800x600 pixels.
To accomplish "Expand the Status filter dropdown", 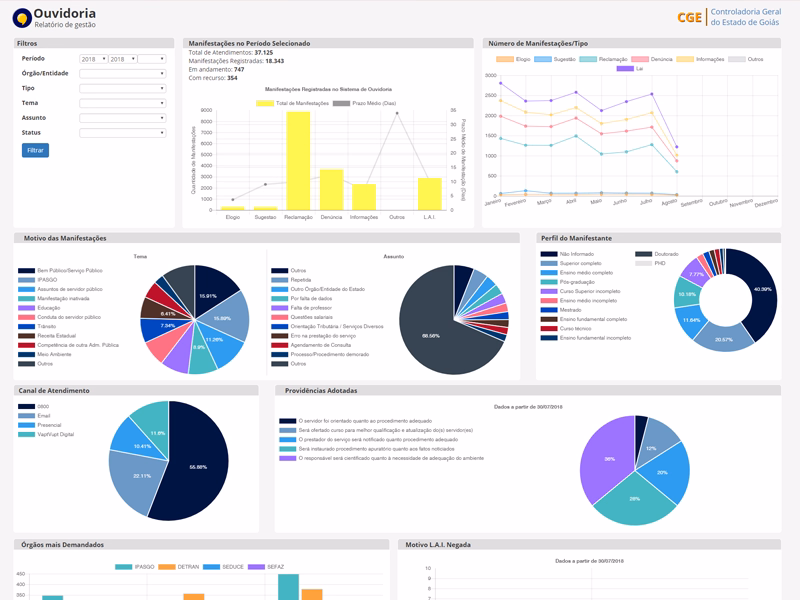I will coord(122,133).
